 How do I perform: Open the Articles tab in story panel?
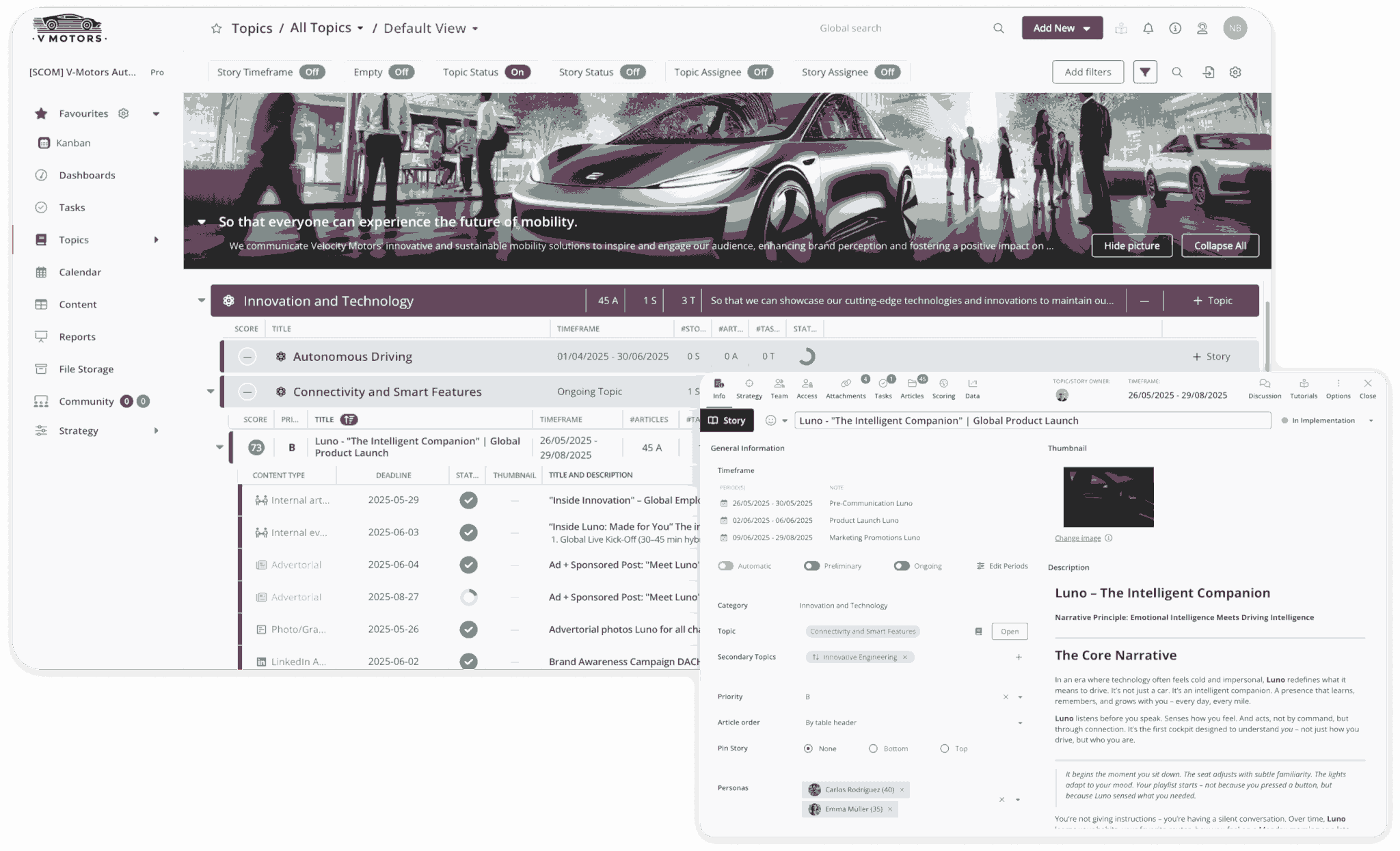coord(912,389)
